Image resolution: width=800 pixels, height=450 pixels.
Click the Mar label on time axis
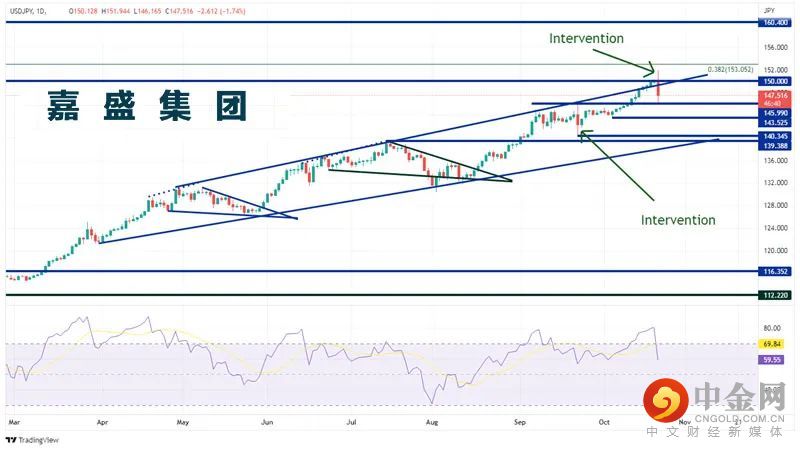(x=14, y=422)
